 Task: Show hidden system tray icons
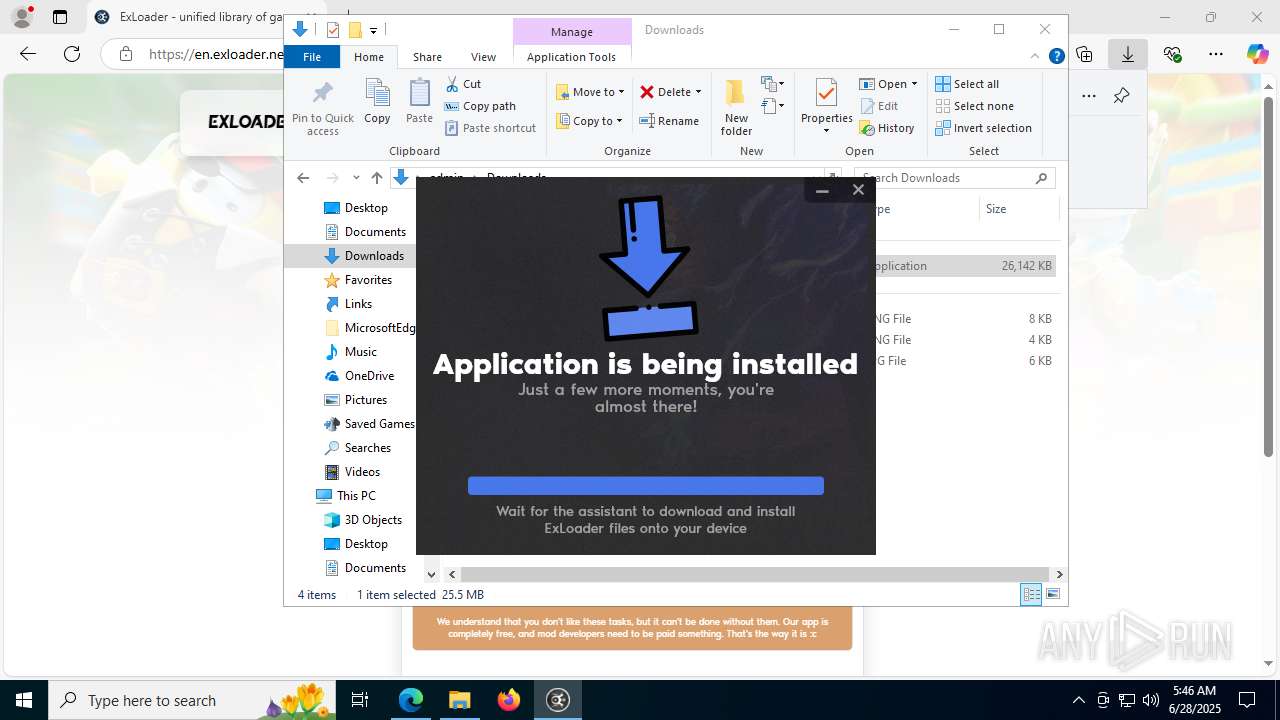point(1078,700)
